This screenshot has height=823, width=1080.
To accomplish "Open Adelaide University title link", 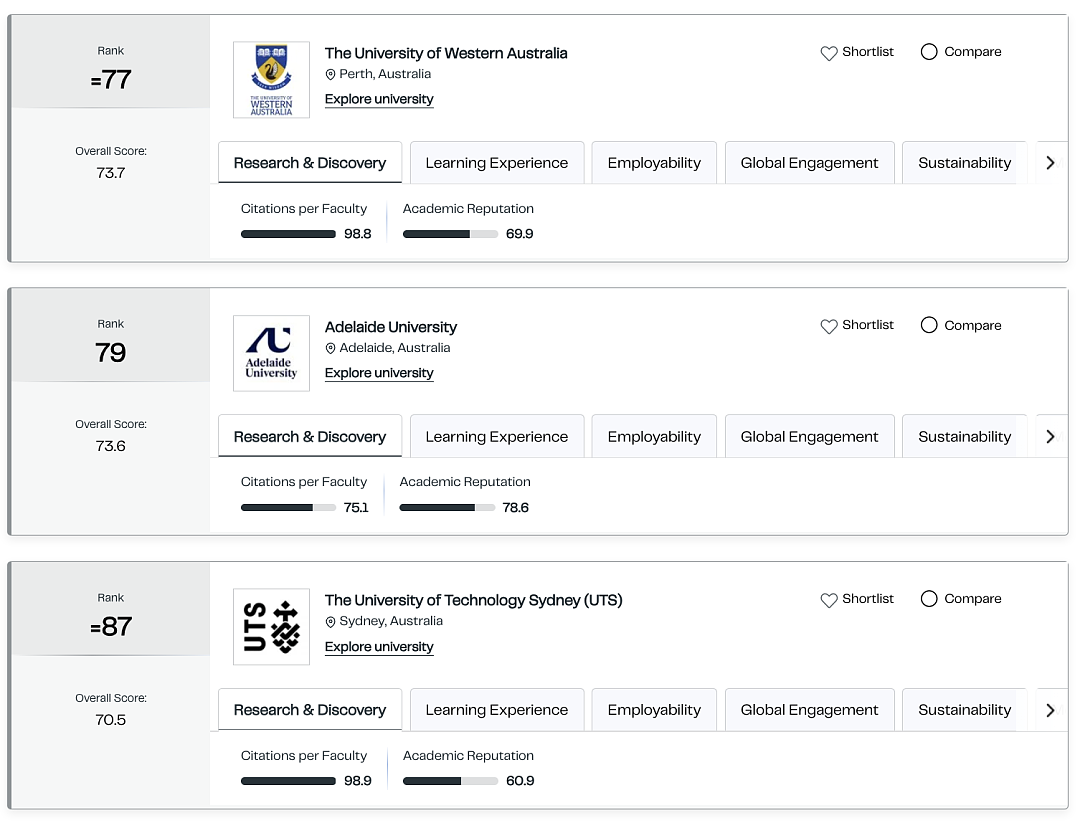I will point(391,327).
